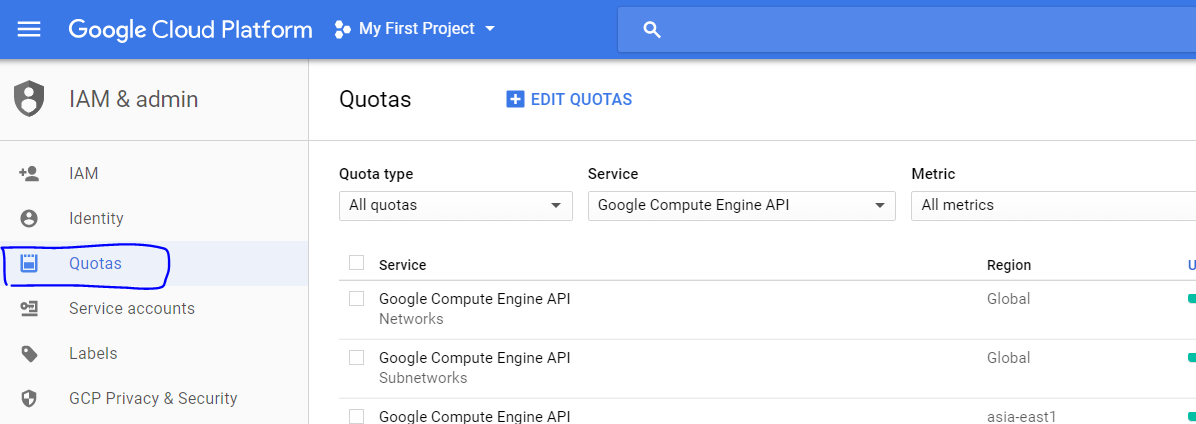Check the Networks quota row checkbox
This screenshot has width=1196, height=424.
pyautogui.click(x=357, y=299)
